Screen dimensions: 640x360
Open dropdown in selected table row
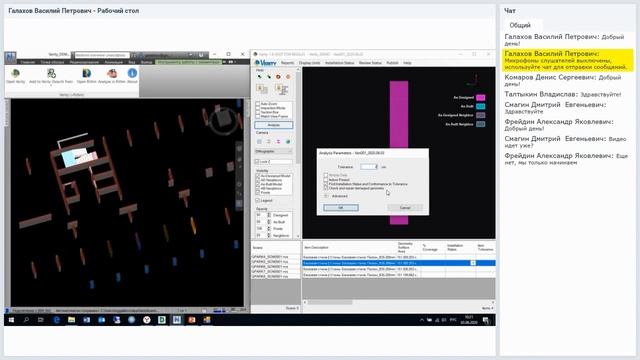[473, 263]
